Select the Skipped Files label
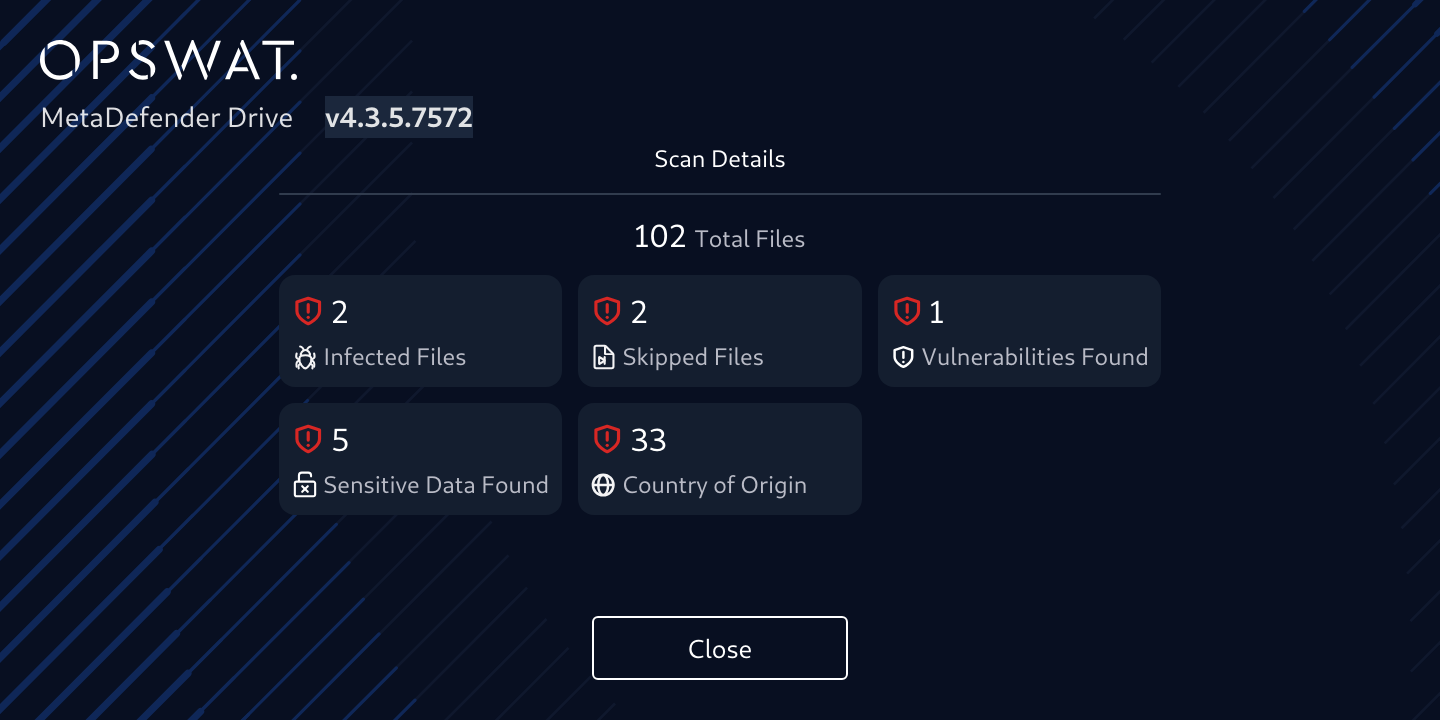Screen dimensions: 1440x720 pos(693,358)
